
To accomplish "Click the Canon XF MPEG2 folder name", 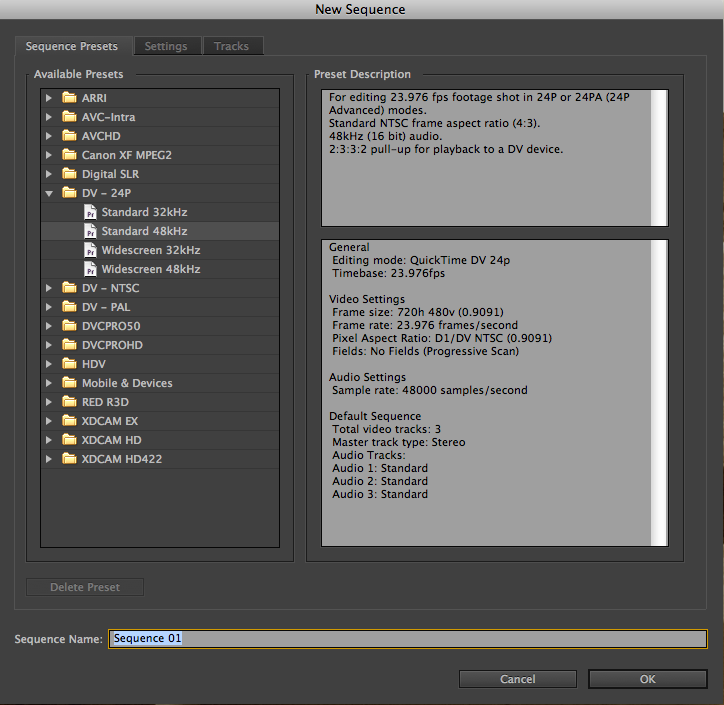I will [127, 155].
